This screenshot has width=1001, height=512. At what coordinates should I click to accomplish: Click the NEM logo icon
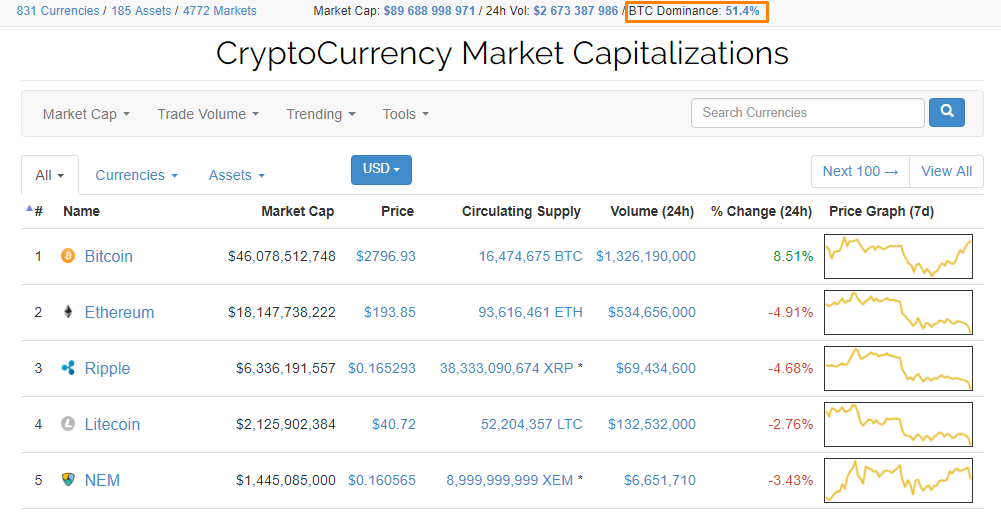tap(68, 480)
